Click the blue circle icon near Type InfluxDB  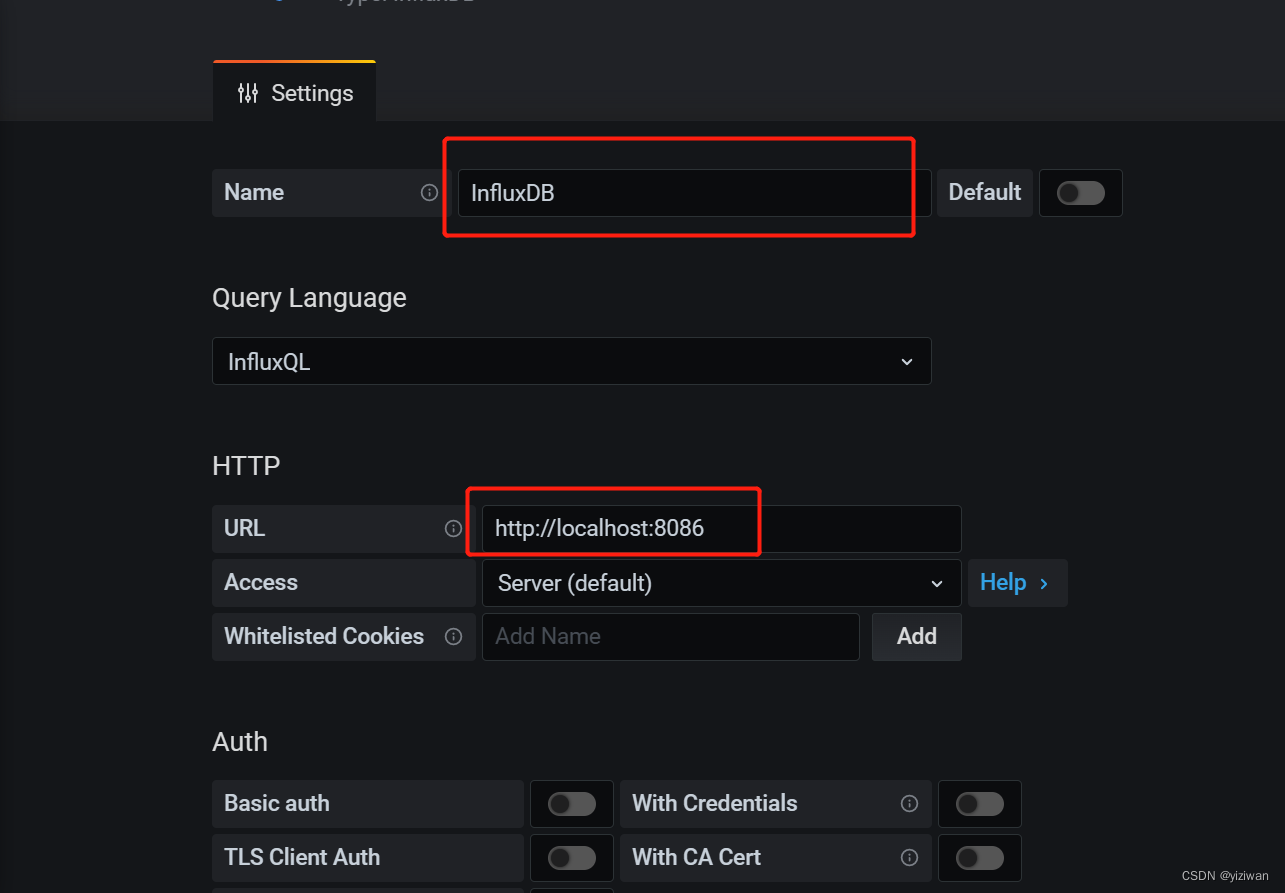[x=278, y=1]
